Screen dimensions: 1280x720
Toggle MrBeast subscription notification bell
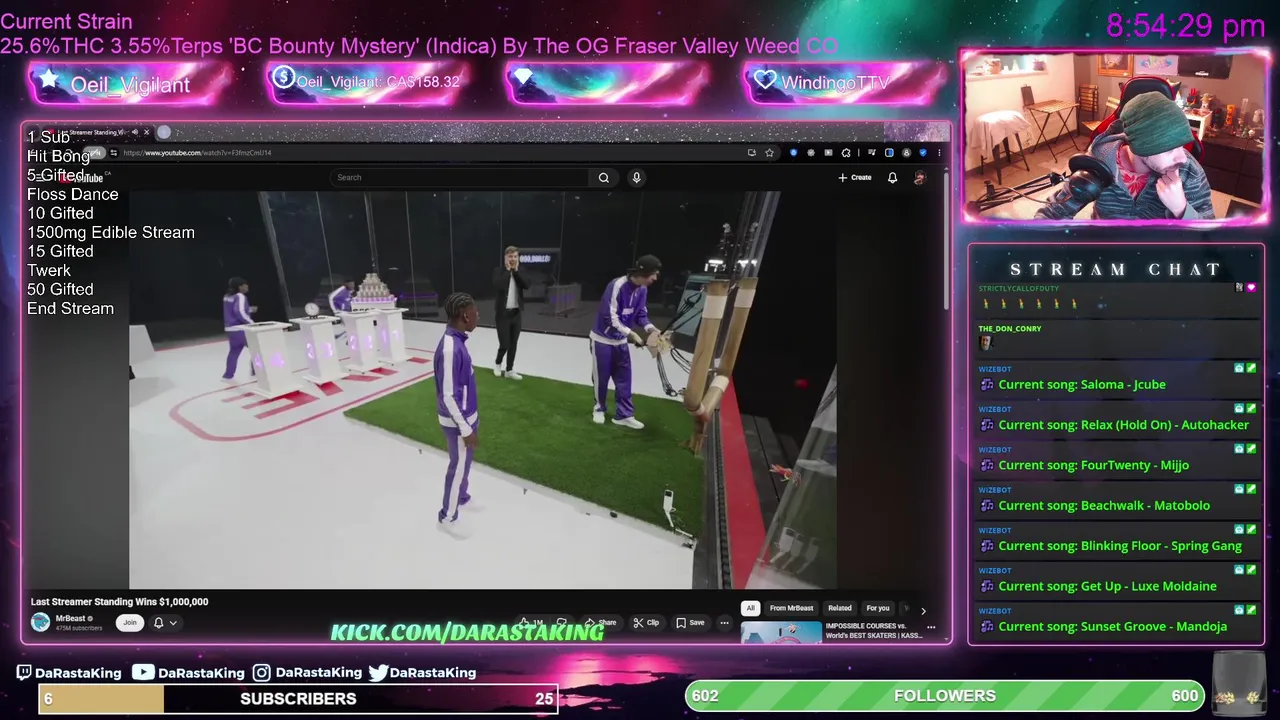pos(158,623)
